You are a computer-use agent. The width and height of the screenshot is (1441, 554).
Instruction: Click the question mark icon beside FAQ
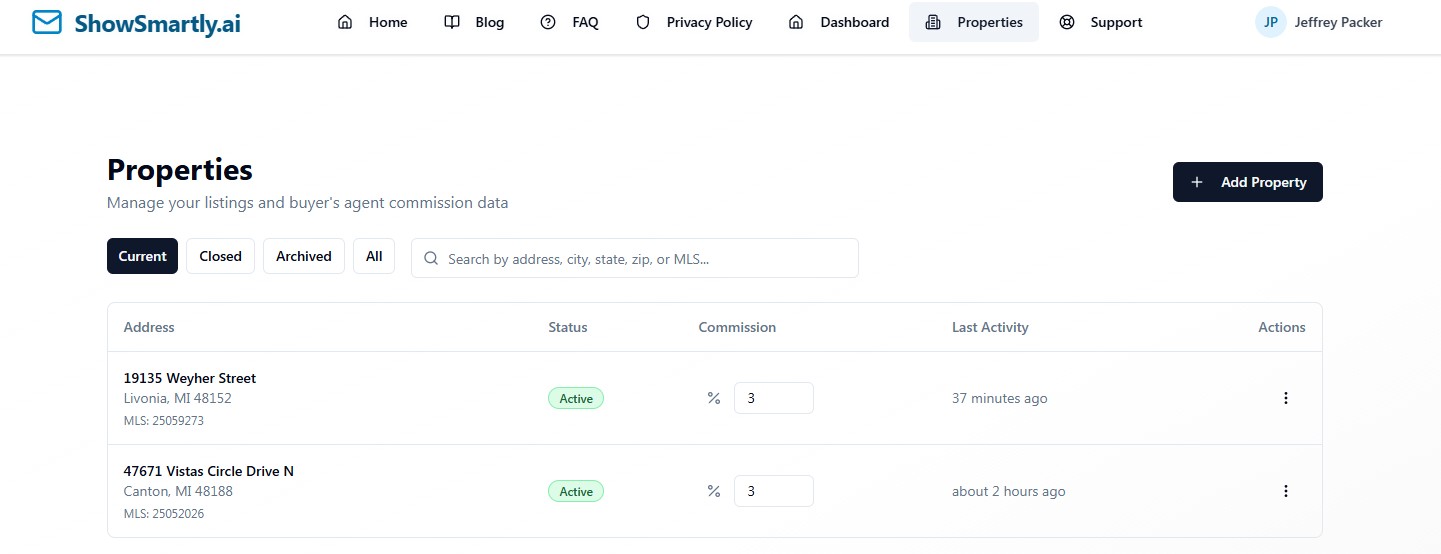click(548, 22)
